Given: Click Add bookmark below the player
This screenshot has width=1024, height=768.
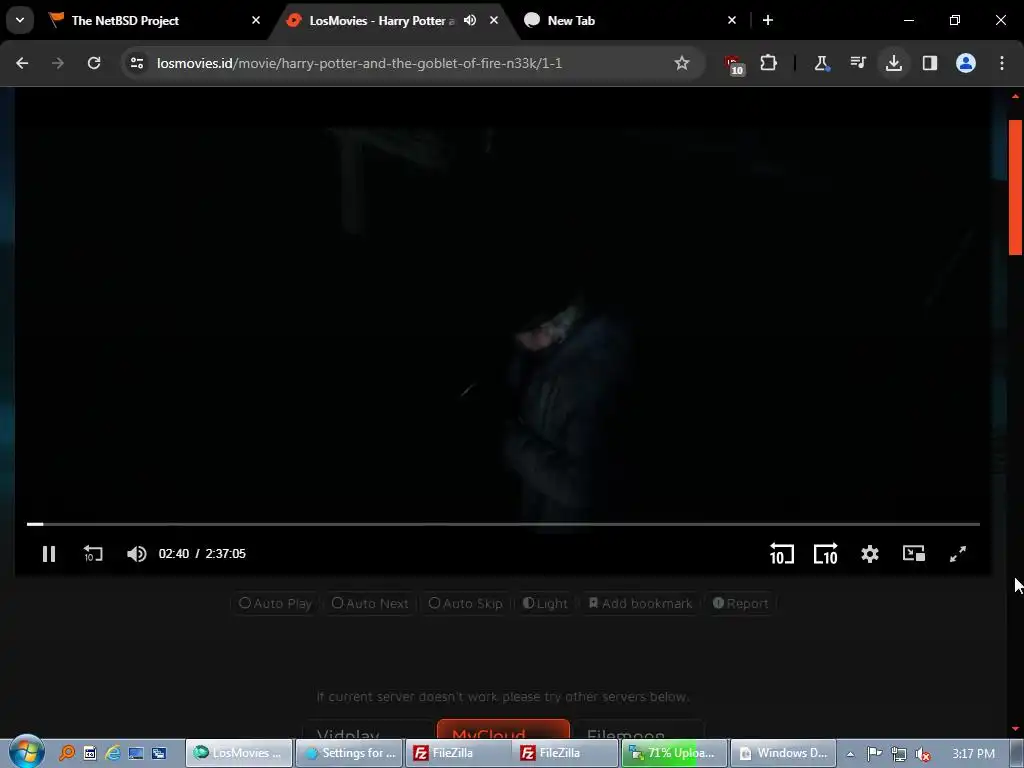Looking at the screenshot, I should click(x=640, y=603).
